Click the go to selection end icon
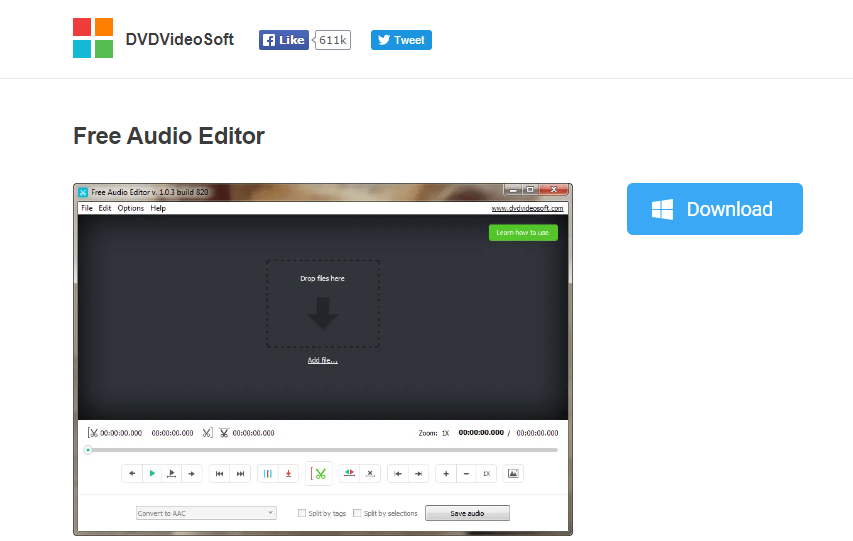The width and height of the screenshot is (853, 541). point(418,474)
